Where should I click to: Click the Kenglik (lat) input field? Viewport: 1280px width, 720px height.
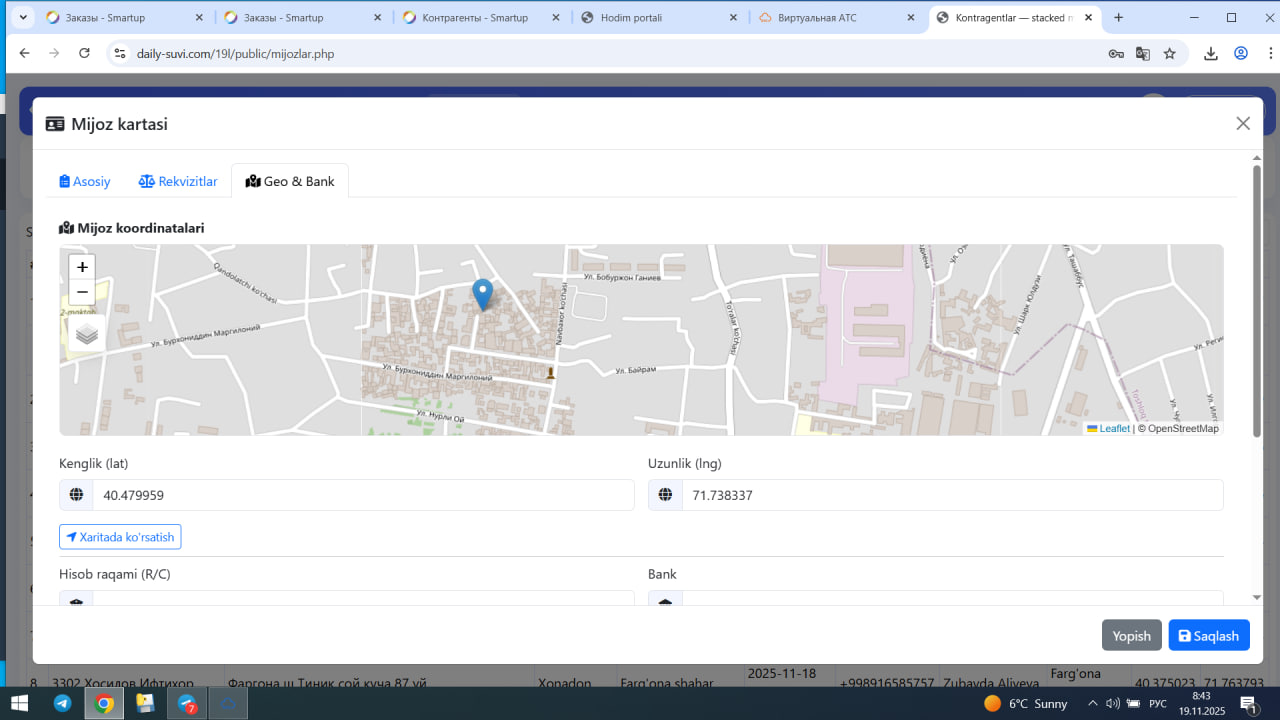pyautogui.click(x=362, y=495)
